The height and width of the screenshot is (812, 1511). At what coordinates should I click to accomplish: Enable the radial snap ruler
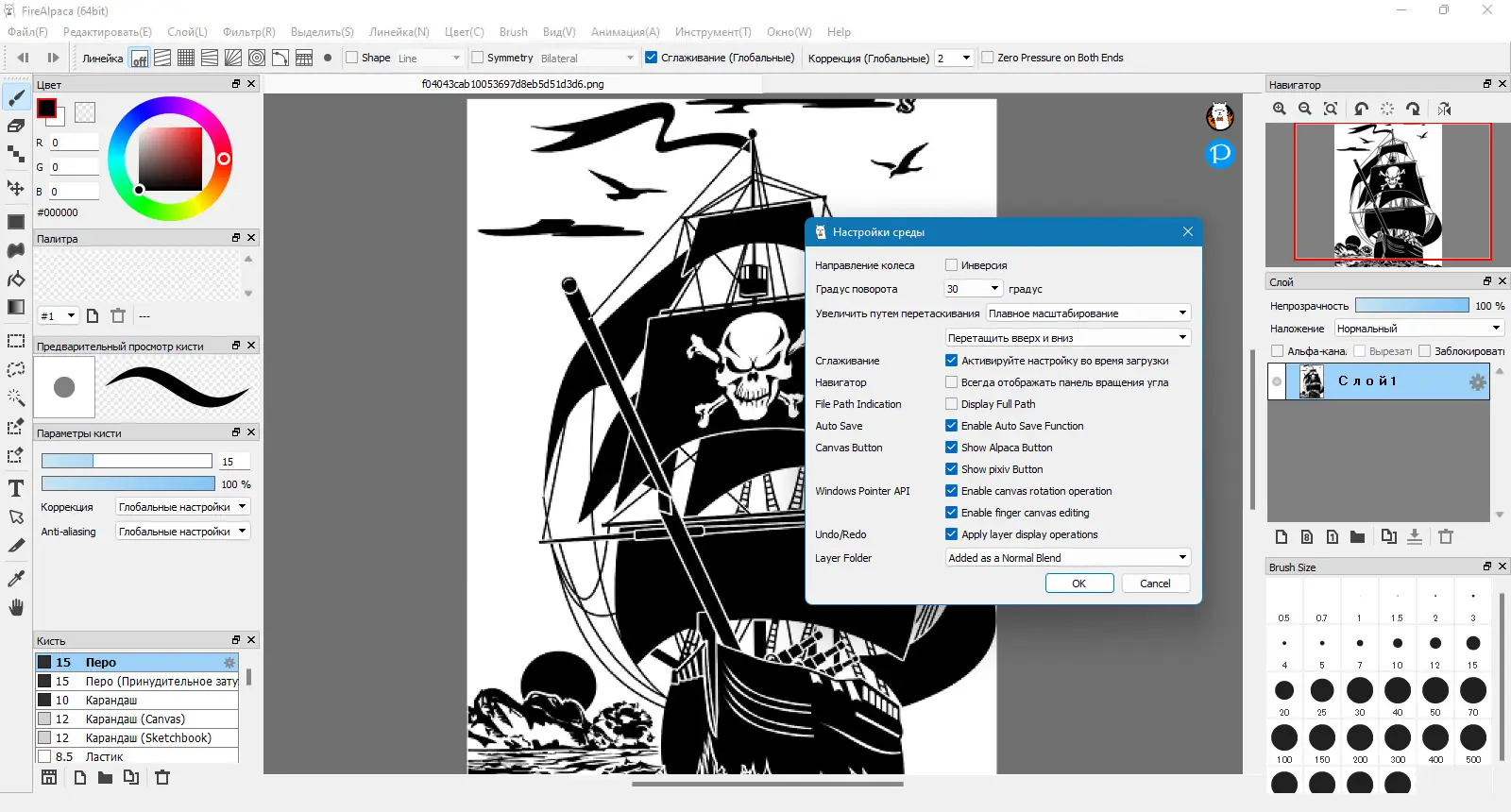[233, 58]
